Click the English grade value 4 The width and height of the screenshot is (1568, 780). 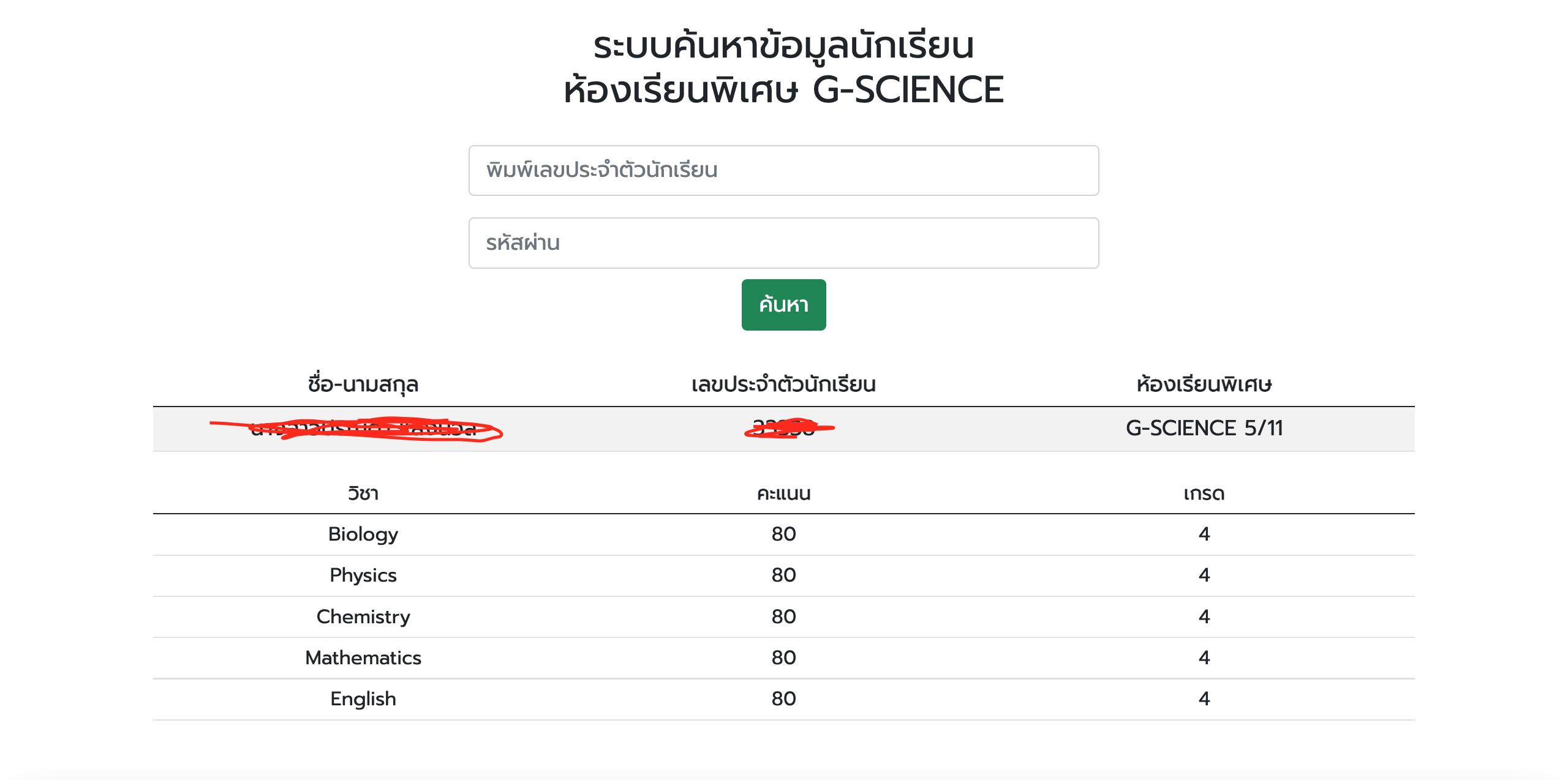point(1204,699)
